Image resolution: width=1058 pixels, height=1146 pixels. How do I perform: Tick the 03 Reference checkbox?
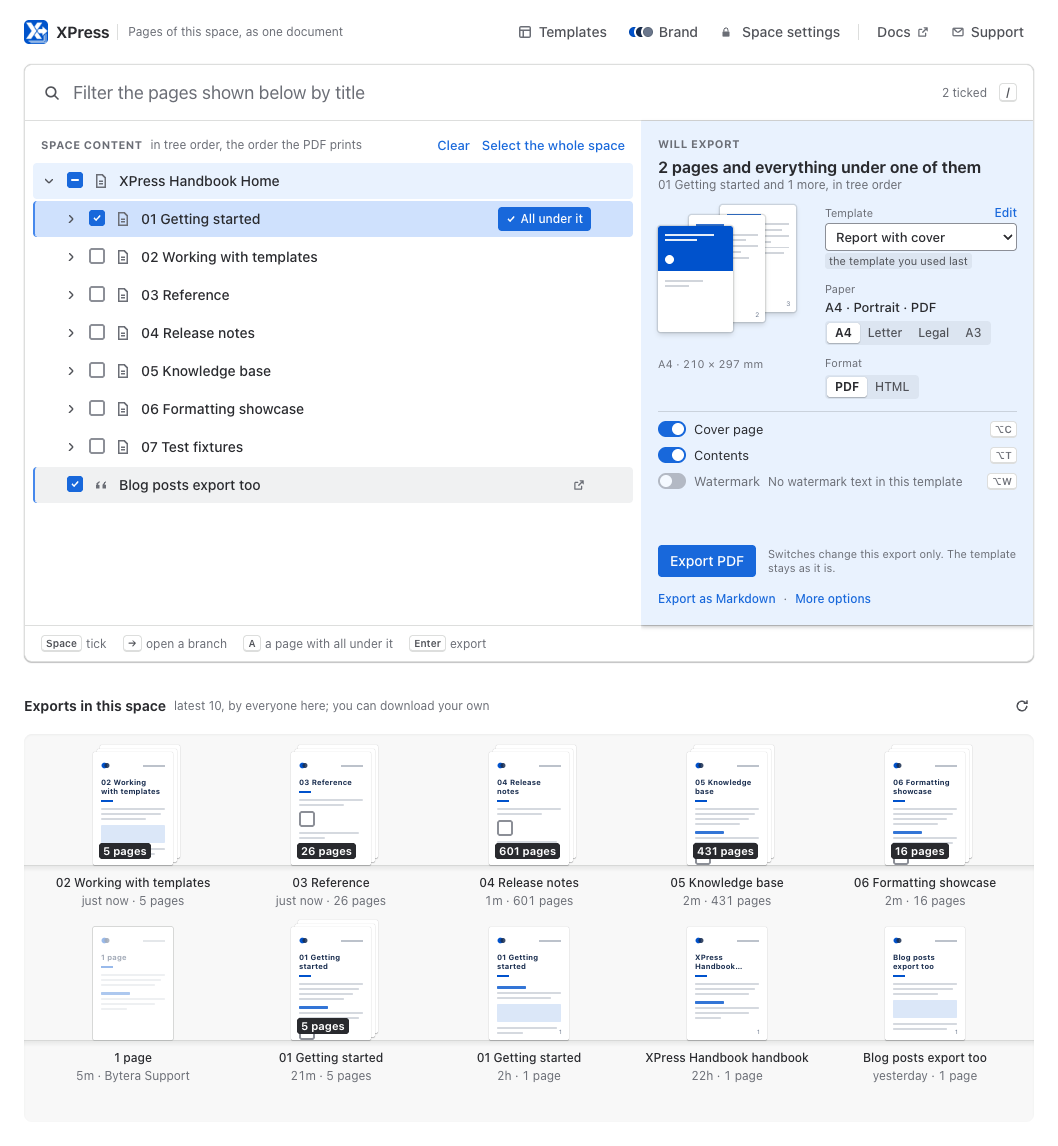point(96,295)
